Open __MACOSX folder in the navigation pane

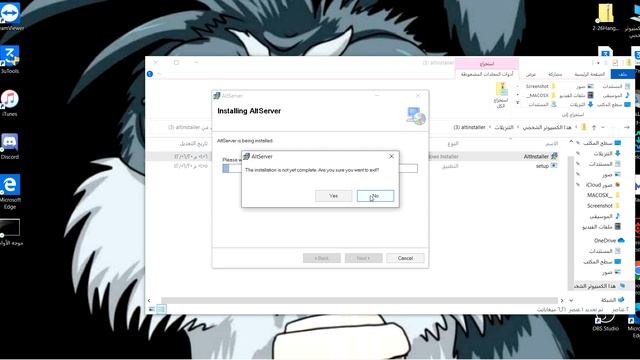pyautogui.click(x=604, y=195)
